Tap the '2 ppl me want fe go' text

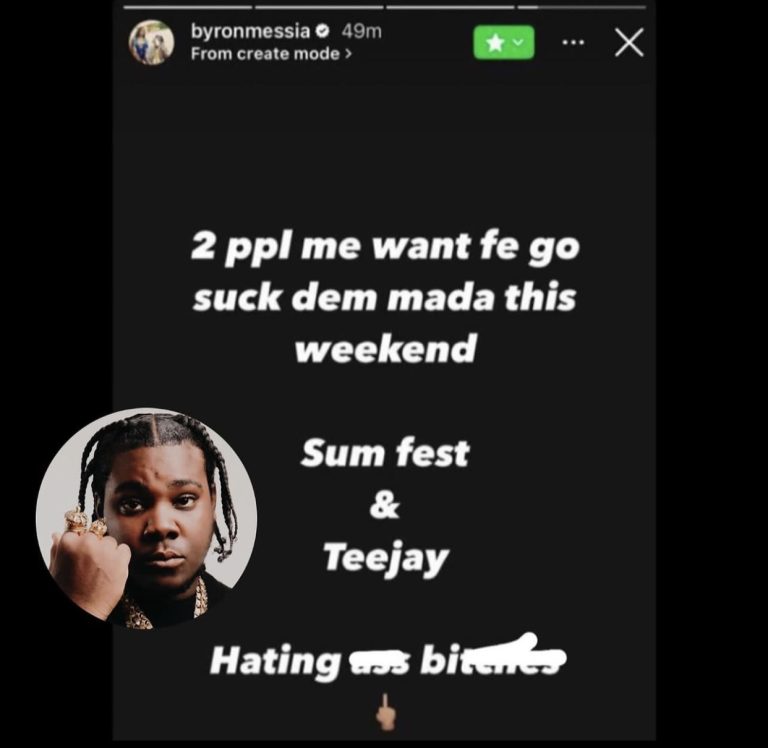coord(385,248)
